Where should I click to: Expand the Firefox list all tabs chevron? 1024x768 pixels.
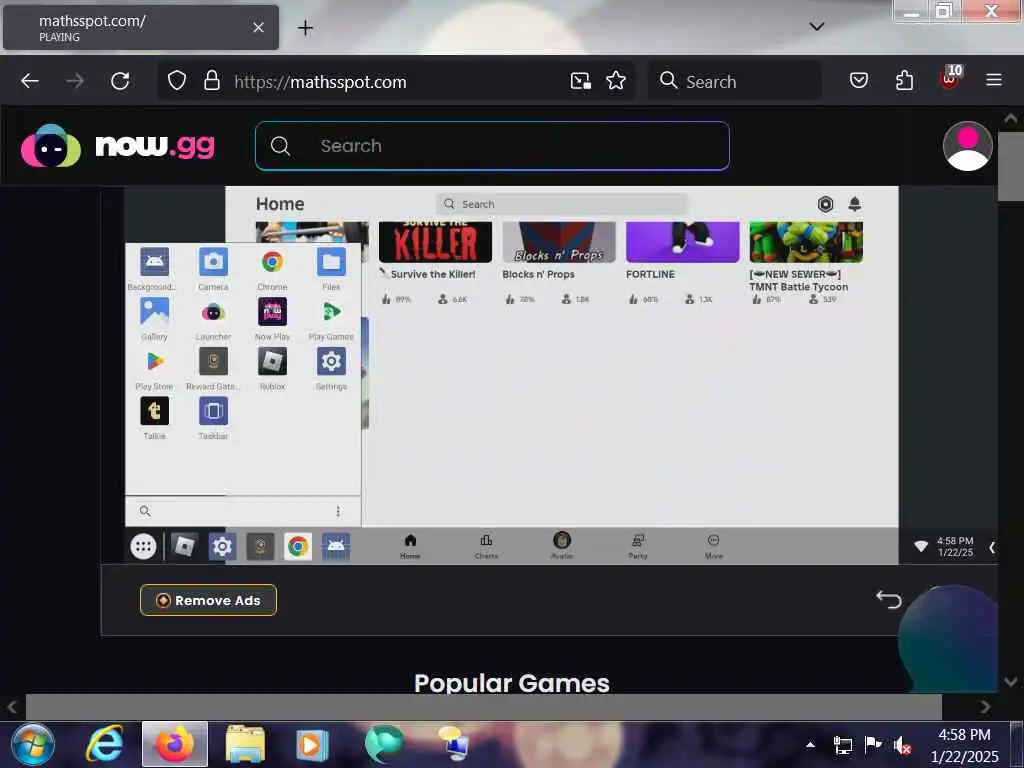(816, 27)
